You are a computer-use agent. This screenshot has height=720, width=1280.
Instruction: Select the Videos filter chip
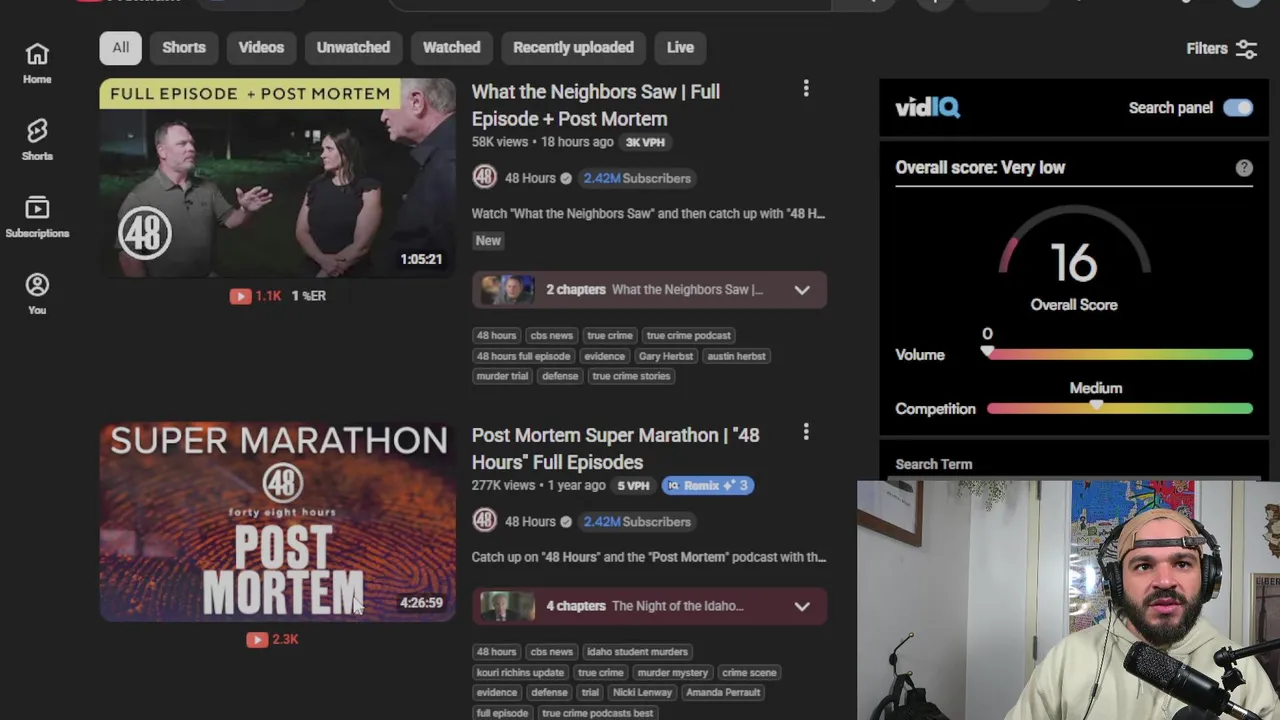tap(261, 47)
